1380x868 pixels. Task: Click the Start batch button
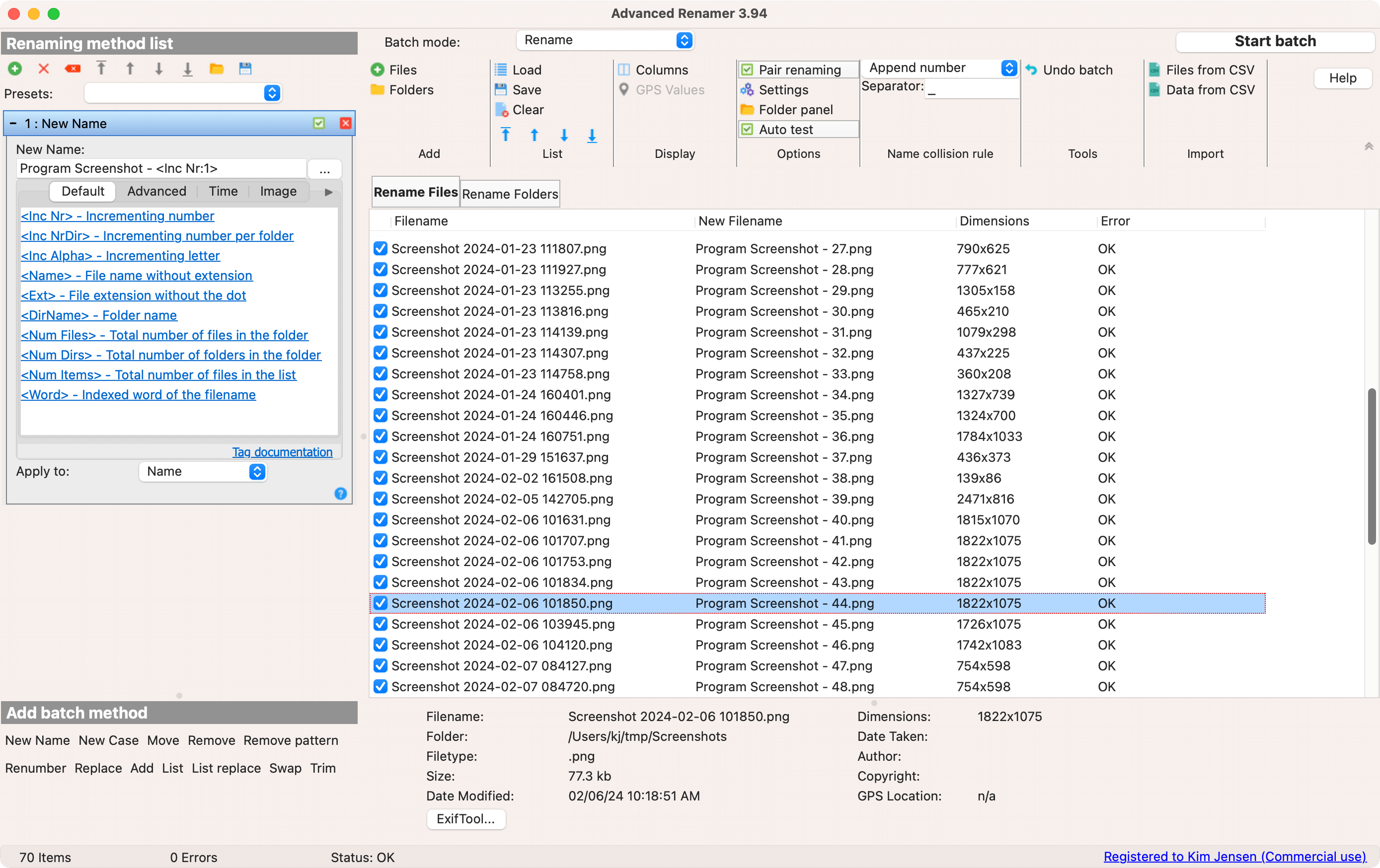(1275, 41)
